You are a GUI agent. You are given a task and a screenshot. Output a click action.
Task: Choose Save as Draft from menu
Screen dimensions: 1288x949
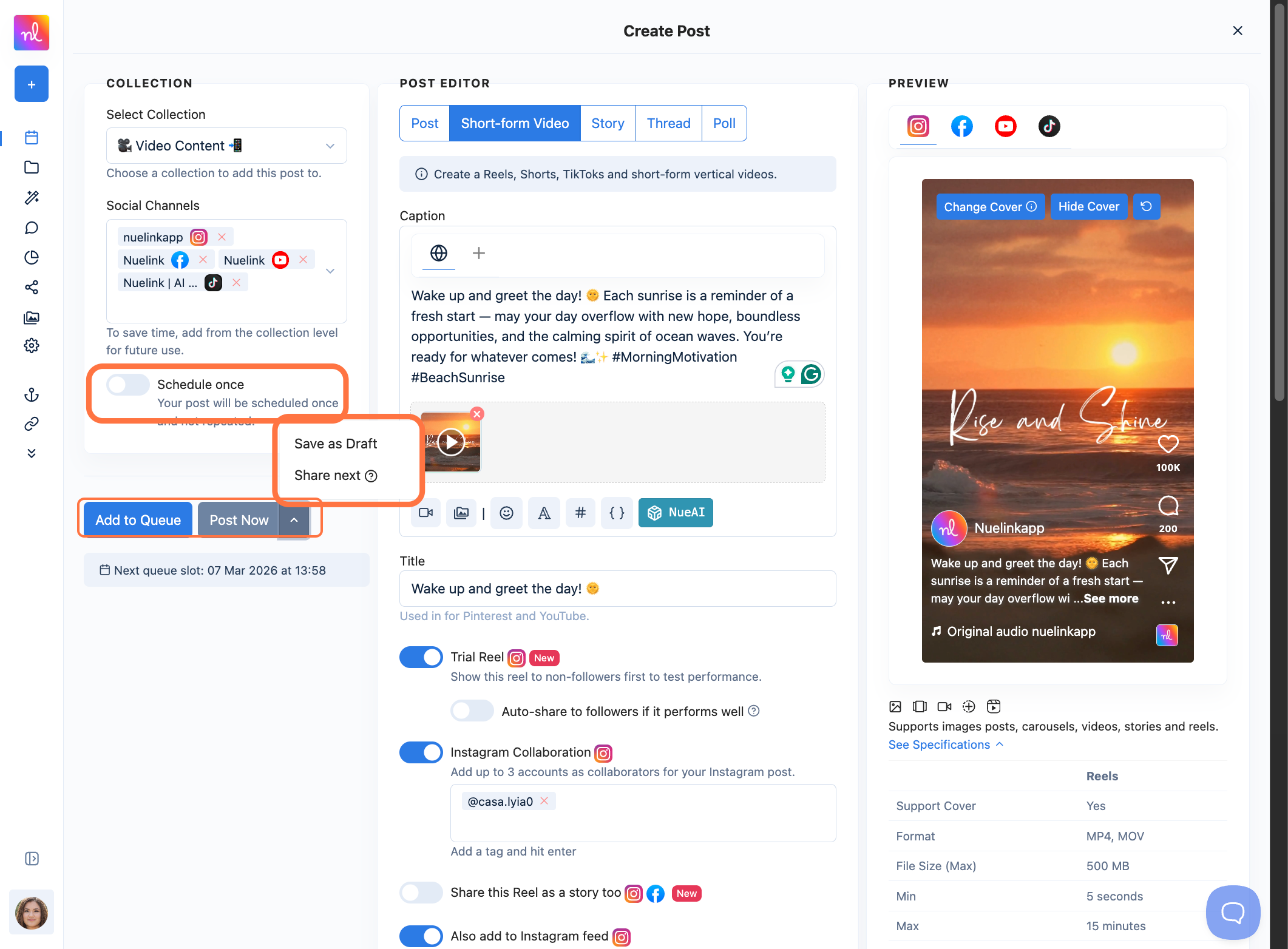click(x=336, y=444)
